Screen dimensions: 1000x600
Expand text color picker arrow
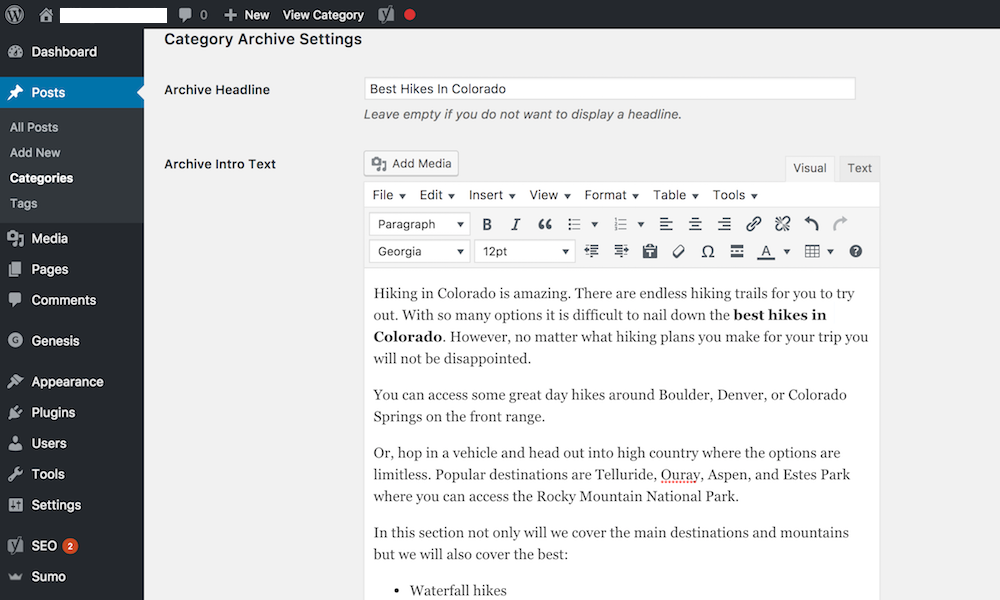pos(787,251)
